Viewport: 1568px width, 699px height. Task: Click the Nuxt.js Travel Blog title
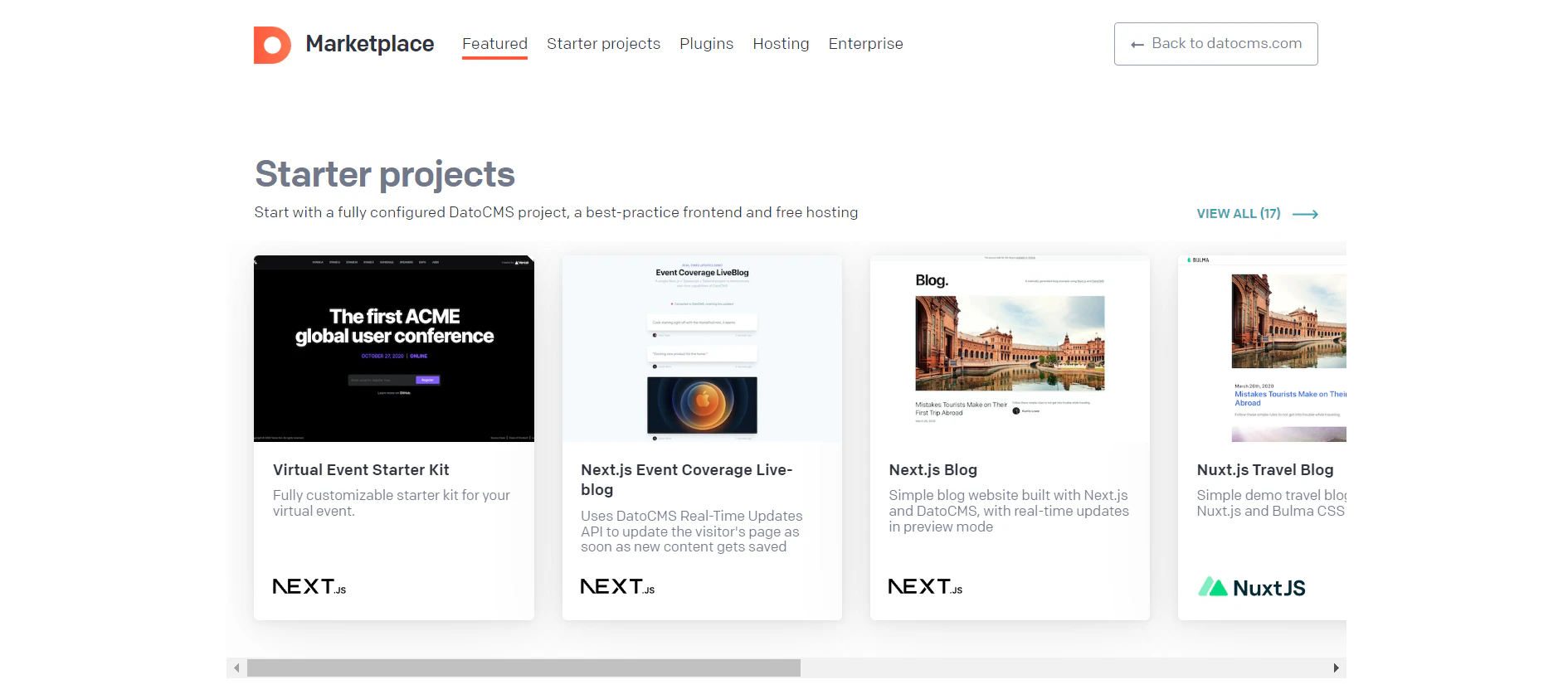(x=1265, y=470)
